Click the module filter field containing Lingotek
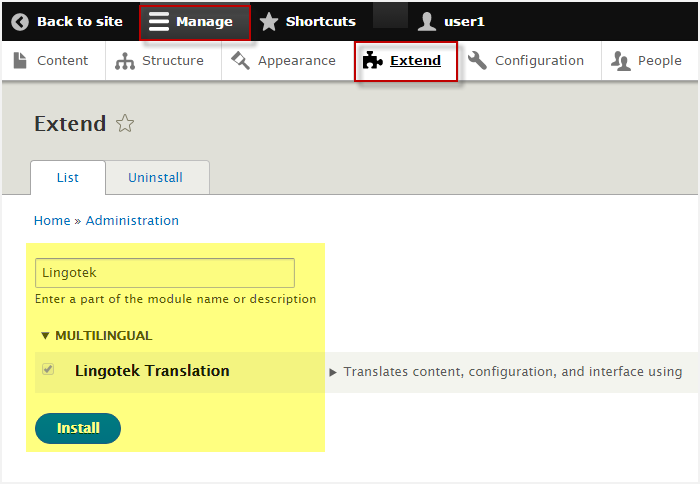 [x=165, y=273]
